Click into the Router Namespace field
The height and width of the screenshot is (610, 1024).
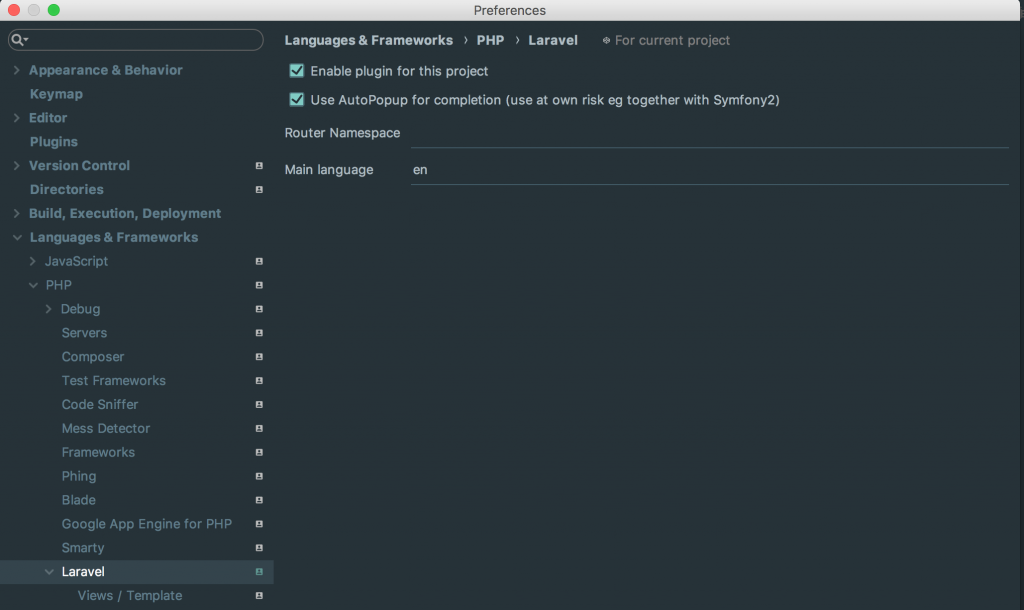click(708, 133)
